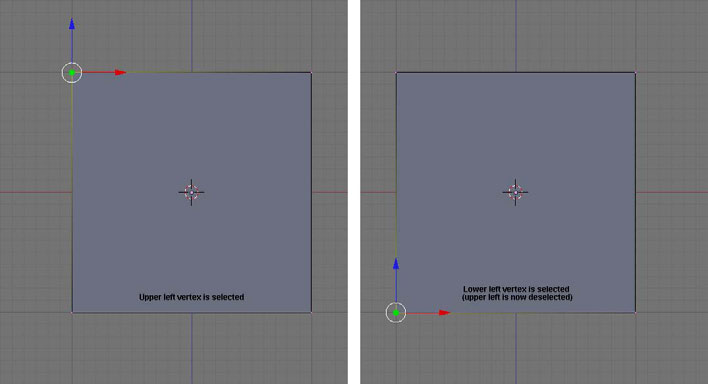Select the lower right vertex in the right viewport
Viewport: 708px width, 384px height.
point(636,312)
